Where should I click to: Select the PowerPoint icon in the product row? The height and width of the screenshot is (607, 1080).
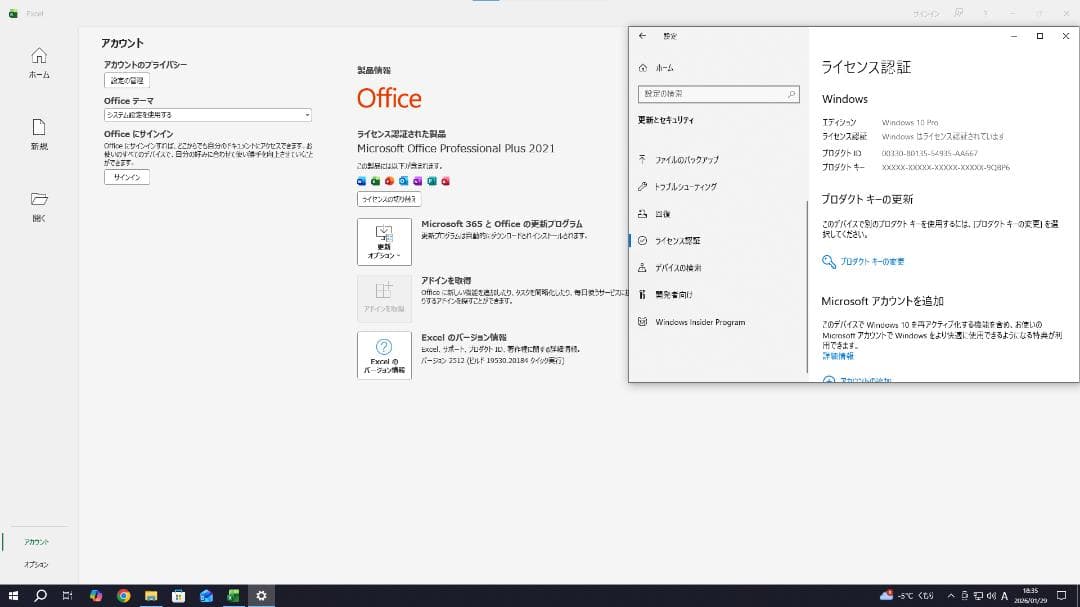click(389, 181)
